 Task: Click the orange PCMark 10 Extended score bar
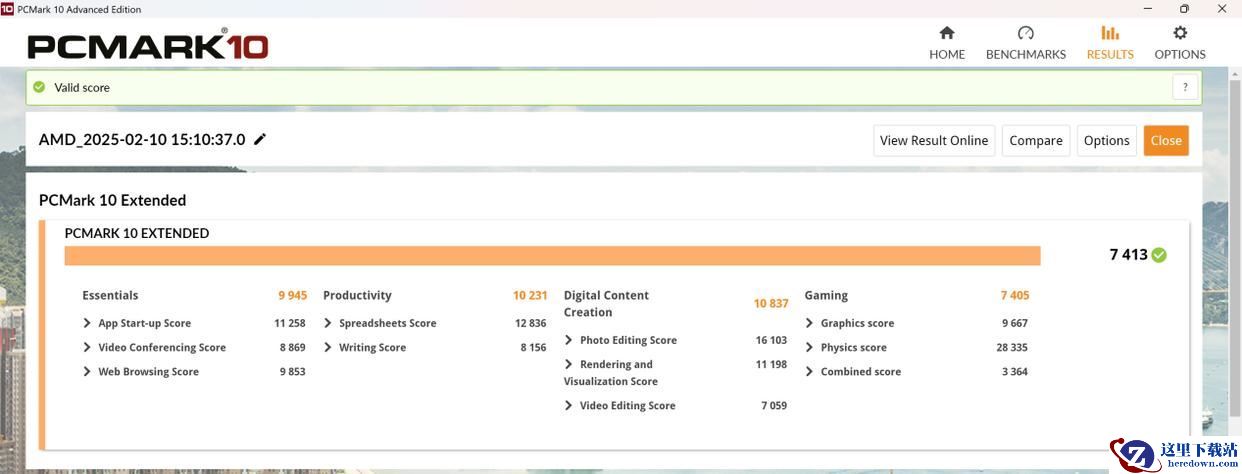pos(552,256)
